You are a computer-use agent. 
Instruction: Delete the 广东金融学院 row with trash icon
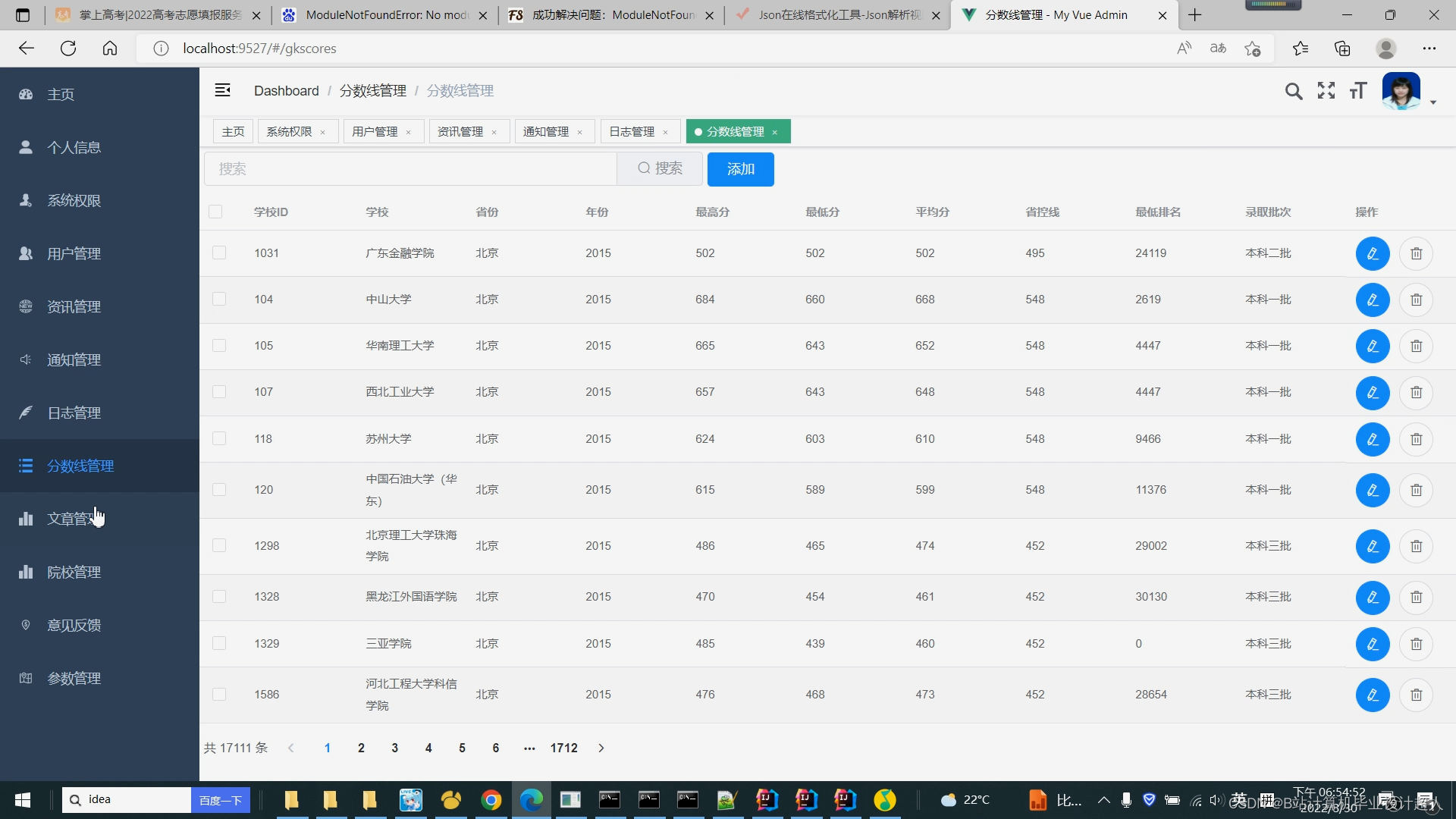tap(1416, 254)
